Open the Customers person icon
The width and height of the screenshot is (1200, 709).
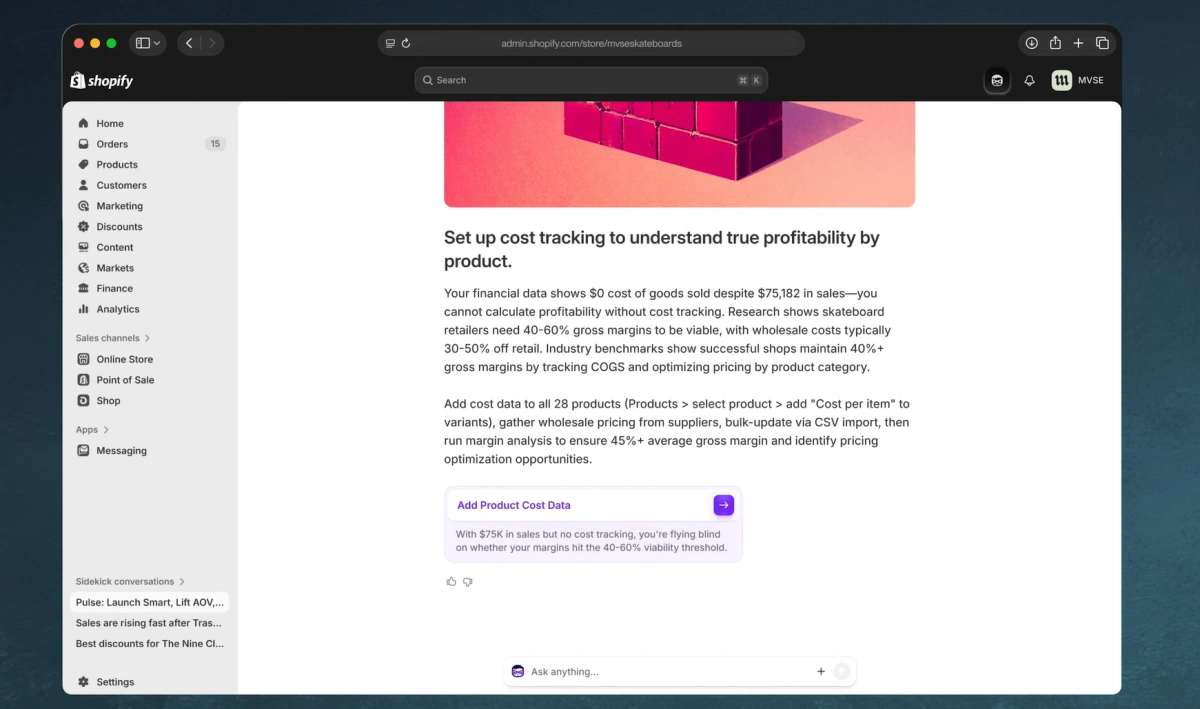[84, 185]
